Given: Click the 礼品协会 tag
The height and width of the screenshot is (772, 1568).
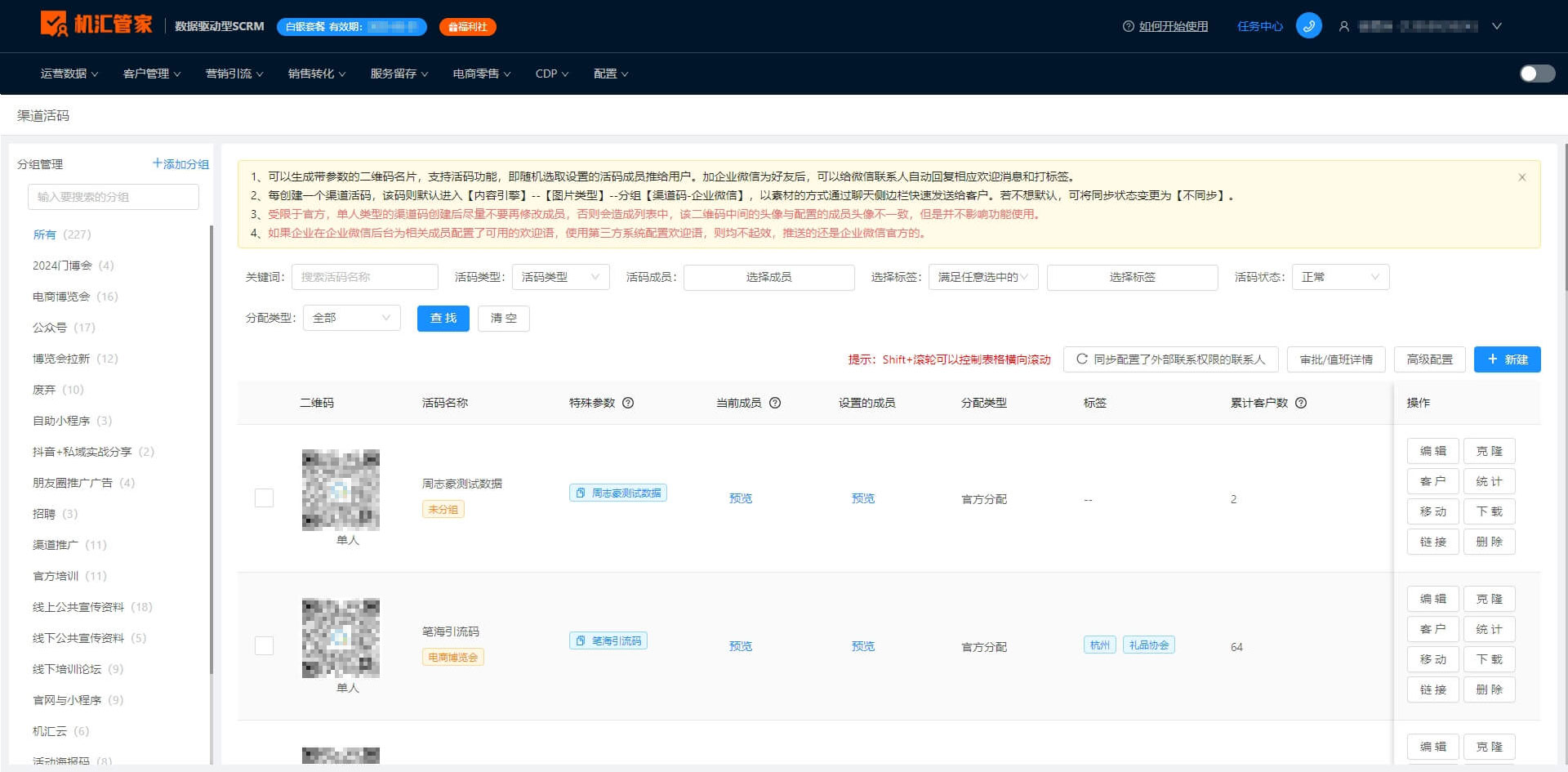Looking at the screenshot, I should (x=1149, y=645).
